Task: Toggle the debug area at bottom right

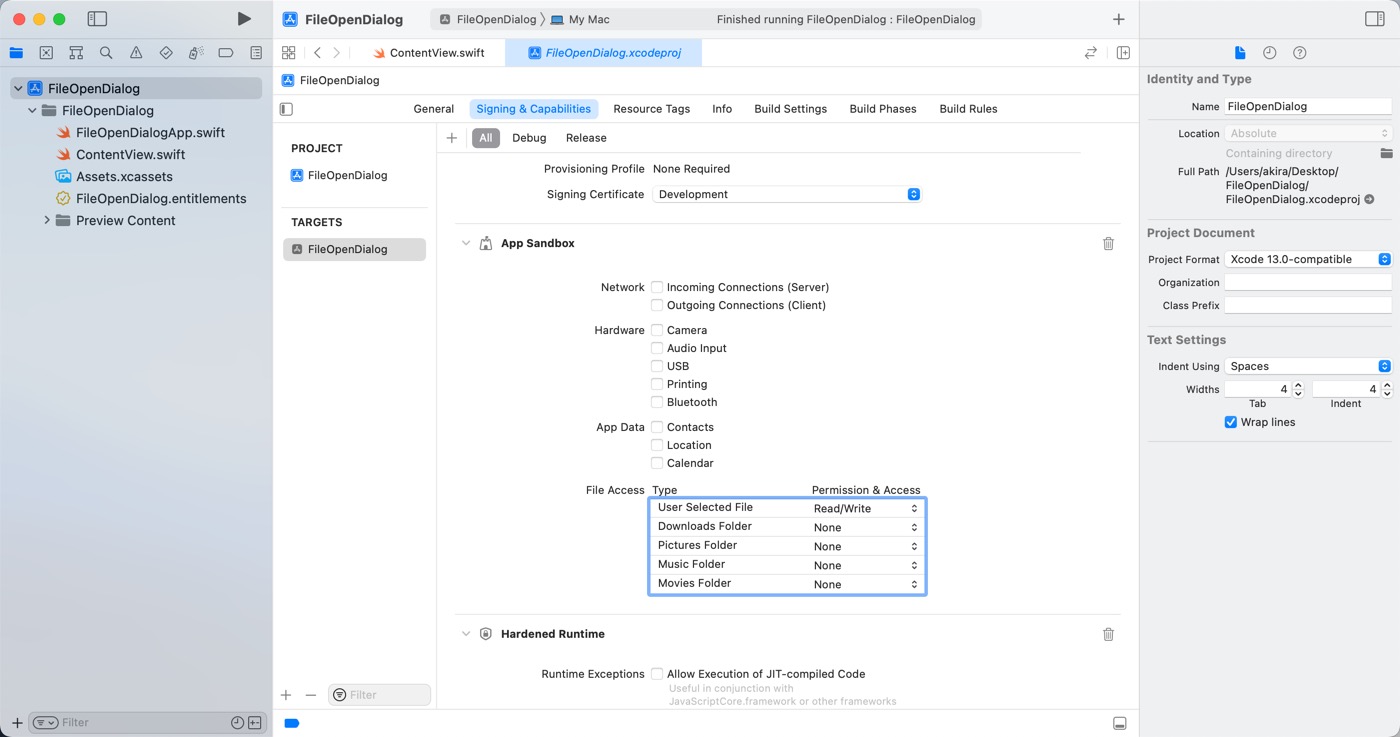Action: [1120, 723]
